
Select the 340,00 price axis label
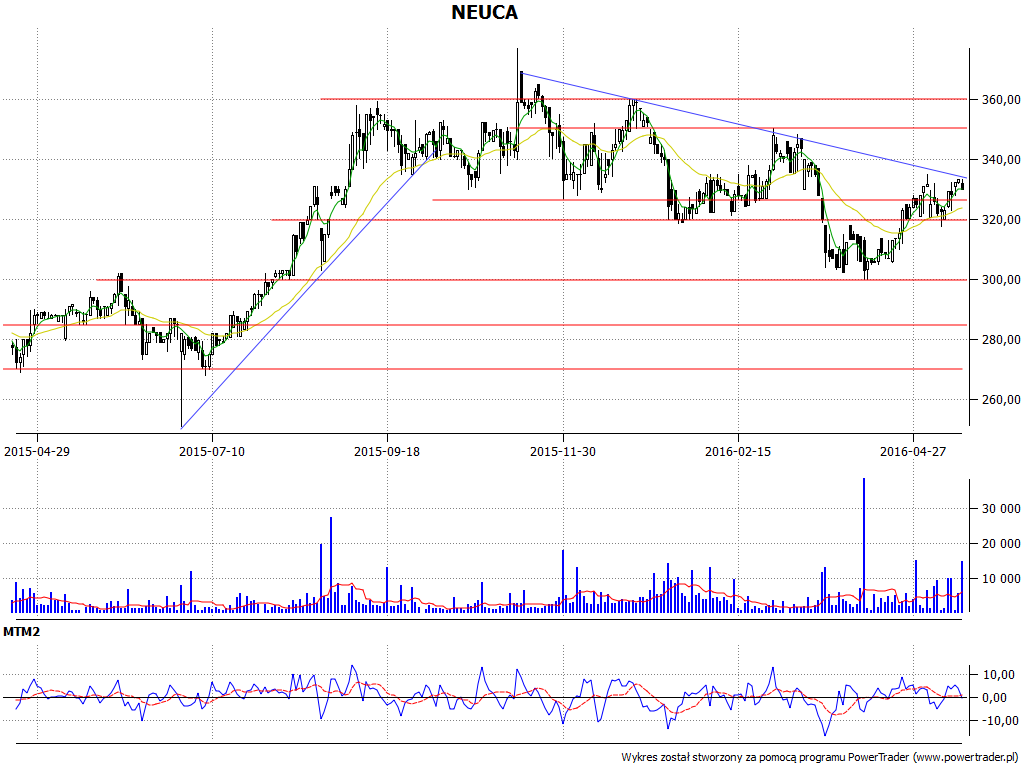[1001, 160]
